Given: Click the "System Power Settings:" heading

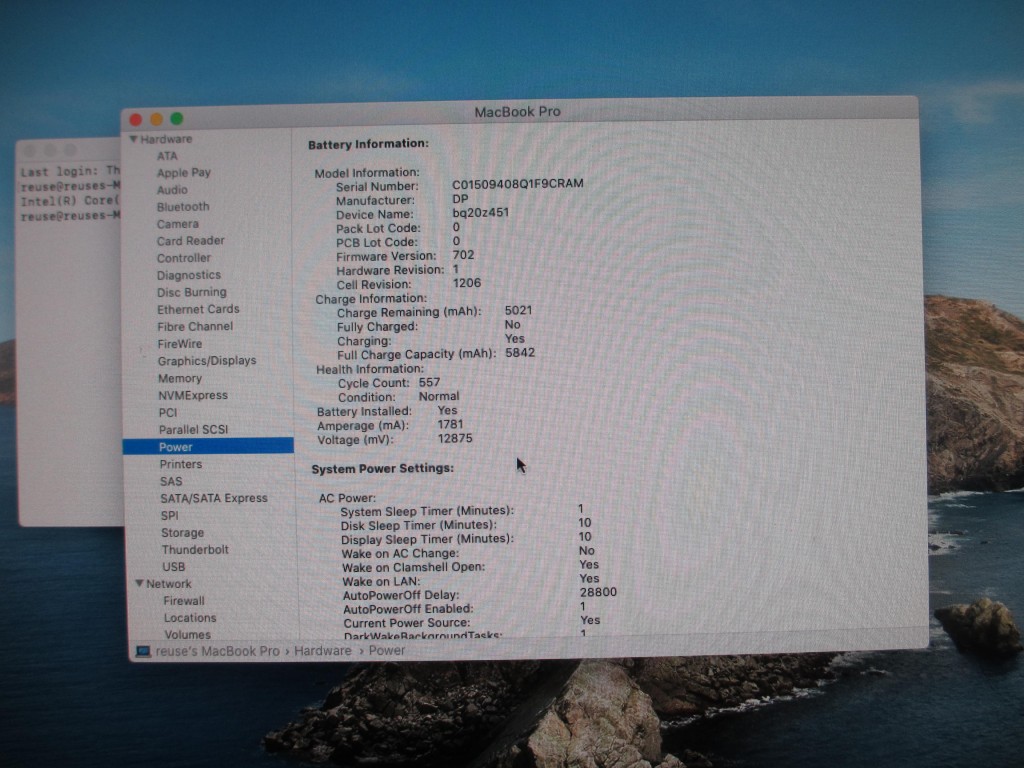Looking at the screenshot, I should (383, 469).
